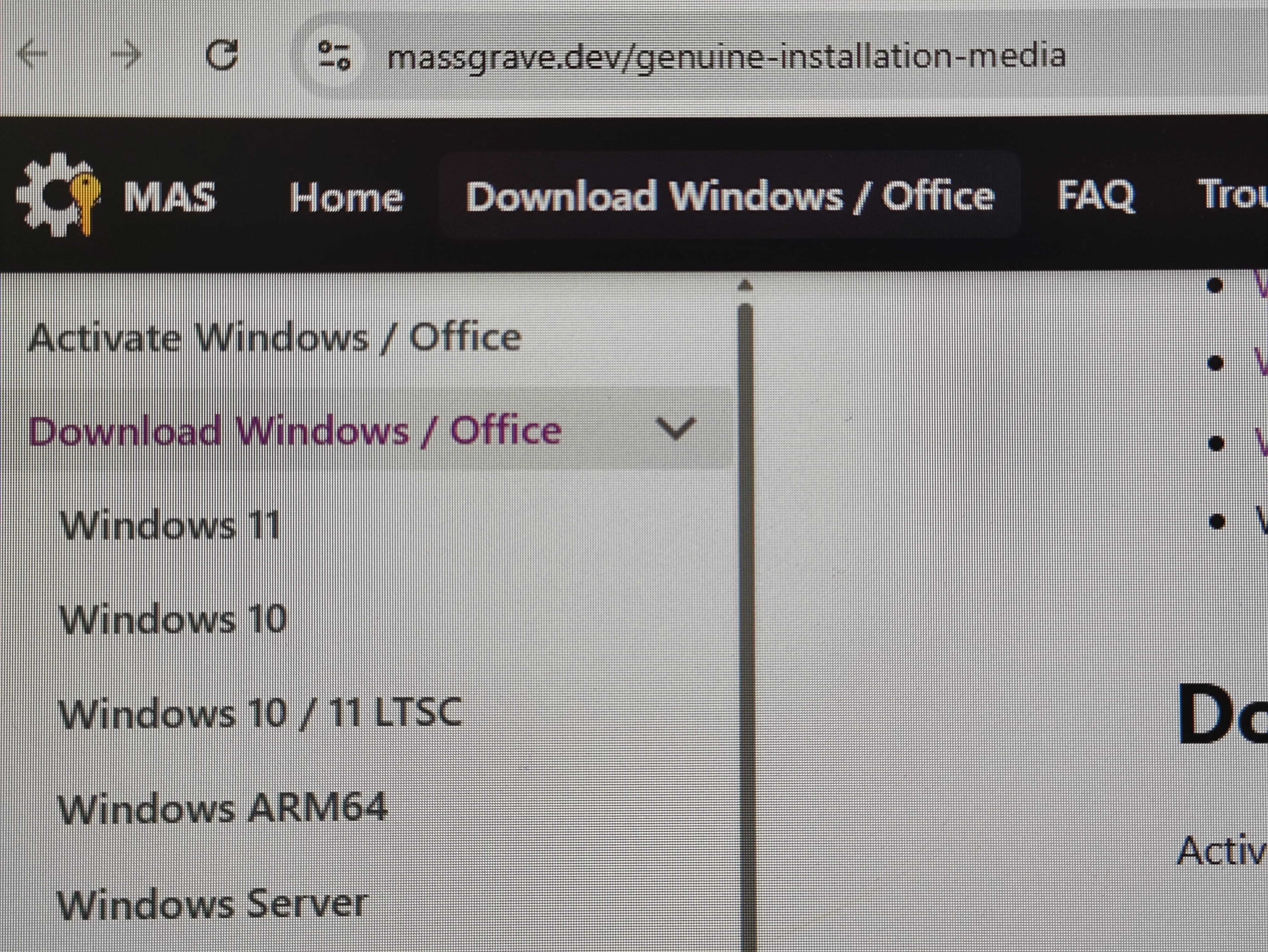The height and width of the screenshot is (952, 1268).
Task: Open the Windows 10 sidebar page
Action: (x=173, y=619)
